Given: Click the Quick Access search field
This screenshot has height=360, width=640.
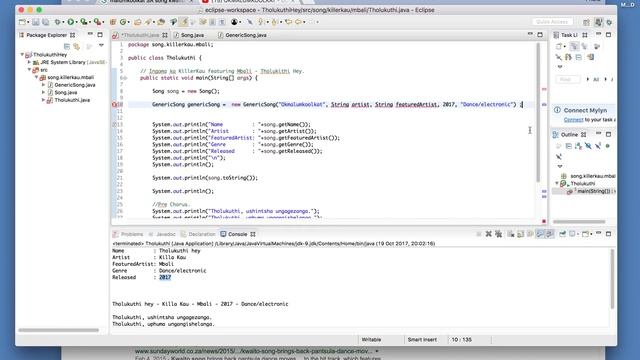Looking at the screenshot, I should (552, 22).
